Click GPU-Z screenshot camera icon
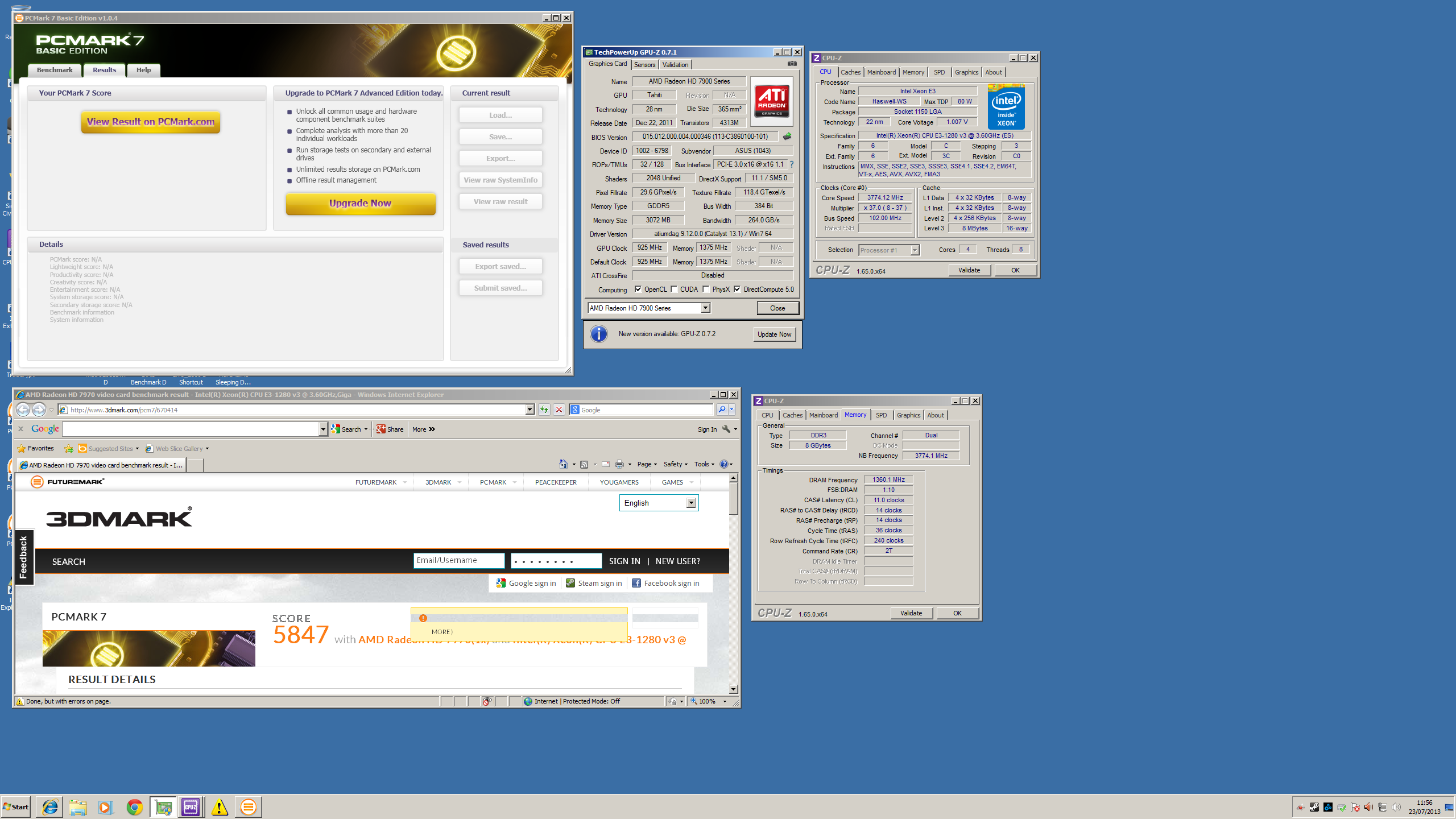This screenshot has height=819, width=1456. pos(792,64)
